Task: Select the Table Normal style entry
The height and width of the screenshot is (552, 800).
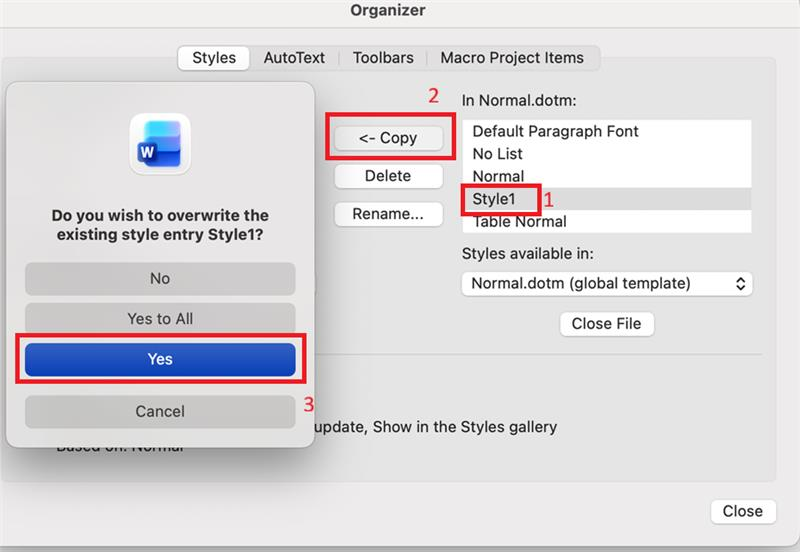Action: (607, 221)
